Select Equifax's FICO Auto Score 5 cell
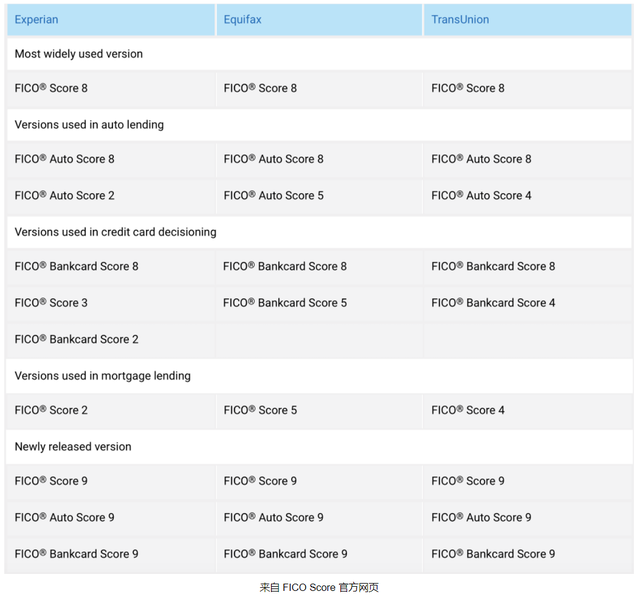This screenshot has width=640, height=597. (319, 196)
